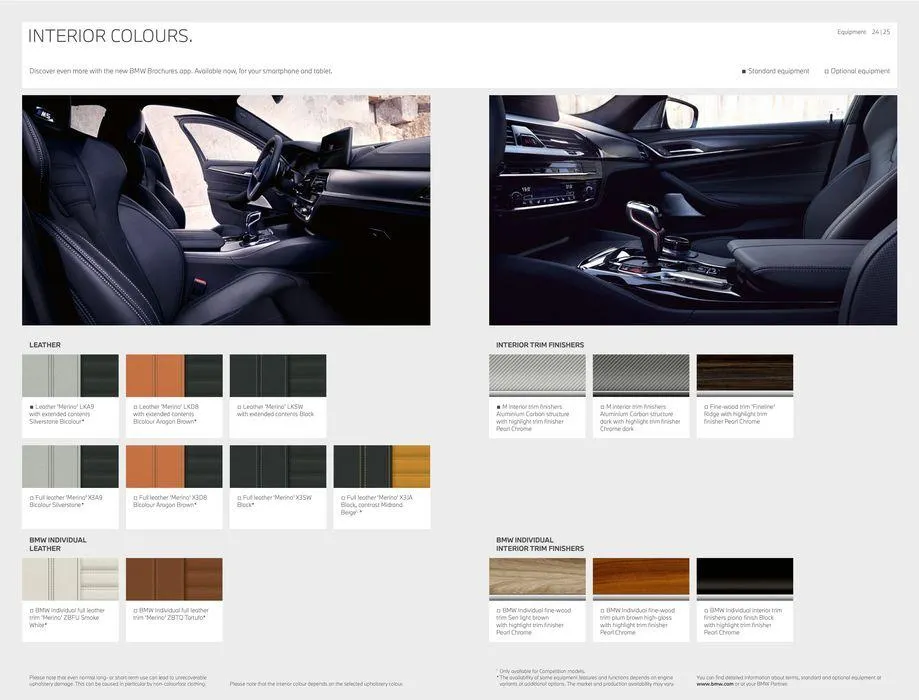Click the full leather X3D8 Aragon Brown swatch
The height and width of the screenshot is (700, 919).
click(174, 467)
